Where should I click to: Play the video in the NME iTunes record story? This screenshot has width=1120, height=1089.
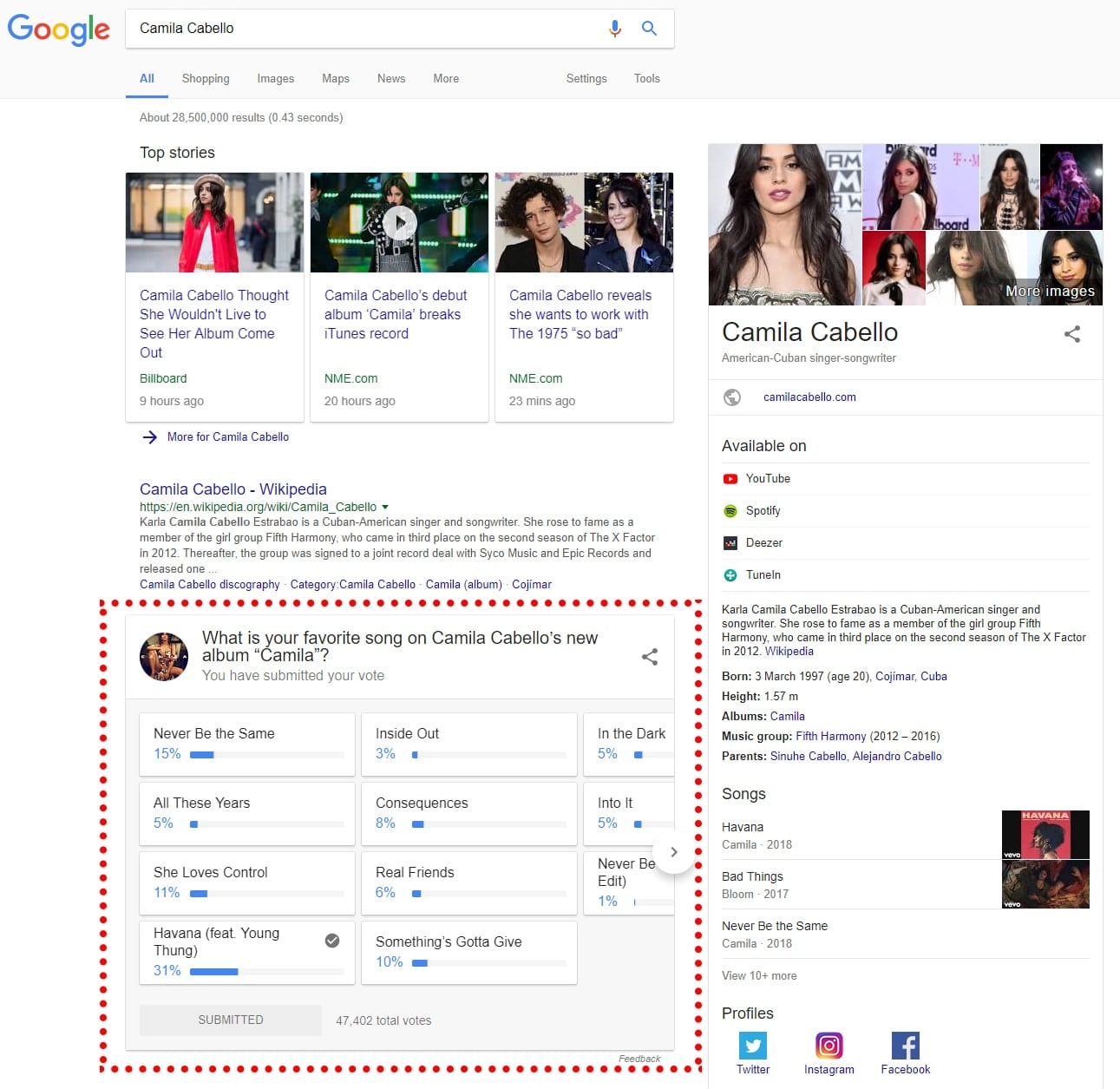pos(400,223)
